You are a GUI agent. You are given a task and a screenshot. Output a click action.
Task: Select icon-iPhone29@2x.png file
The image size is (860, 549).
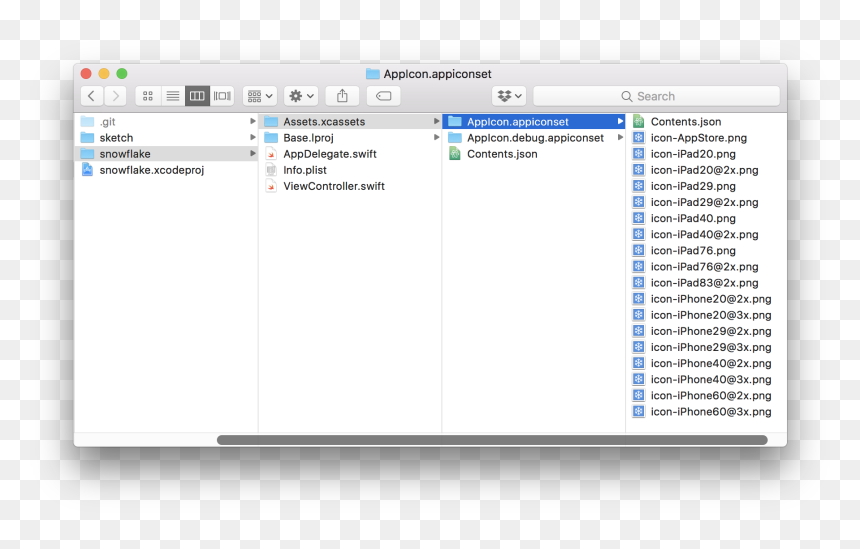click(702, 331)
